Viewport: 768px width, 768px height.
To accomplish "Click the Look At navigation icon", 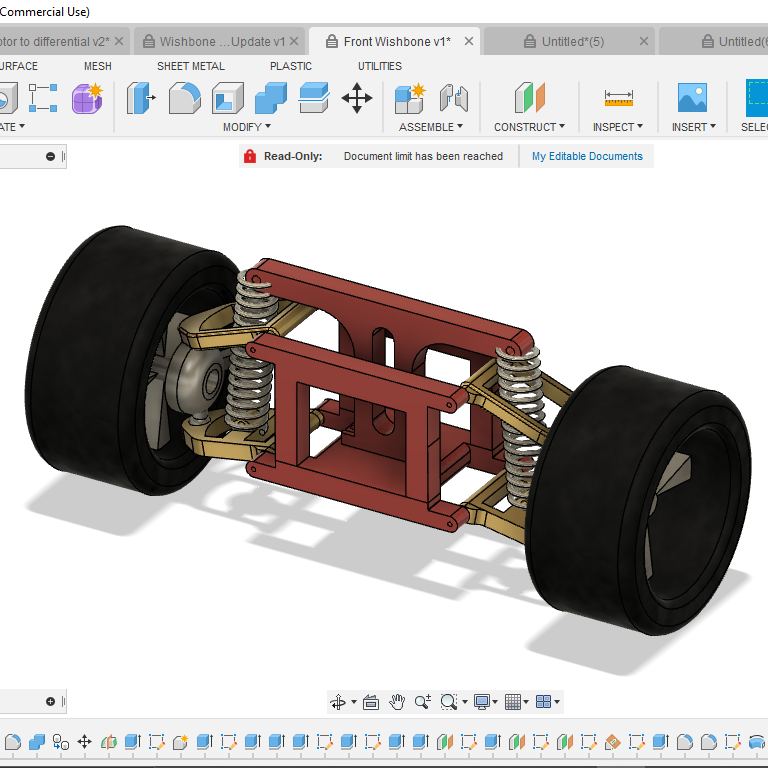I will click(x=371, y=702).
